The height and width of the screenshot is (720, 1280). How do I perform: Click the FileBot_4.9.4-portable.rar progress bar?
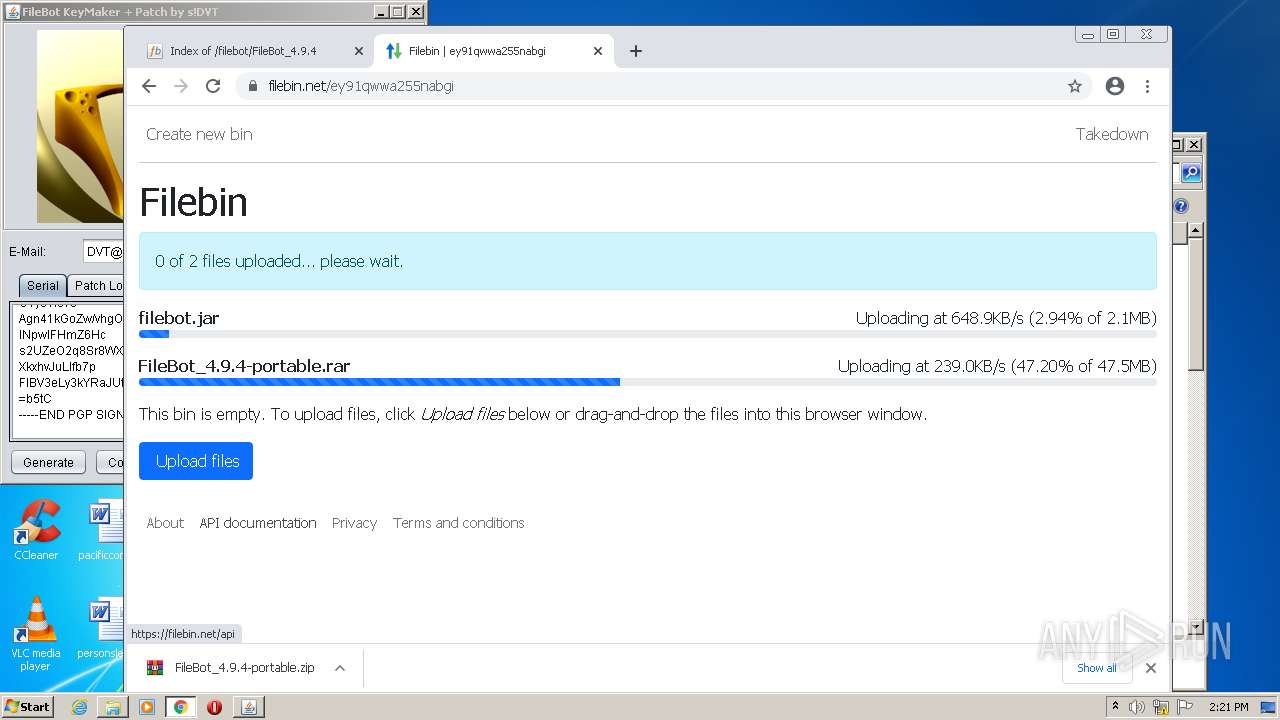pos(648,382)
